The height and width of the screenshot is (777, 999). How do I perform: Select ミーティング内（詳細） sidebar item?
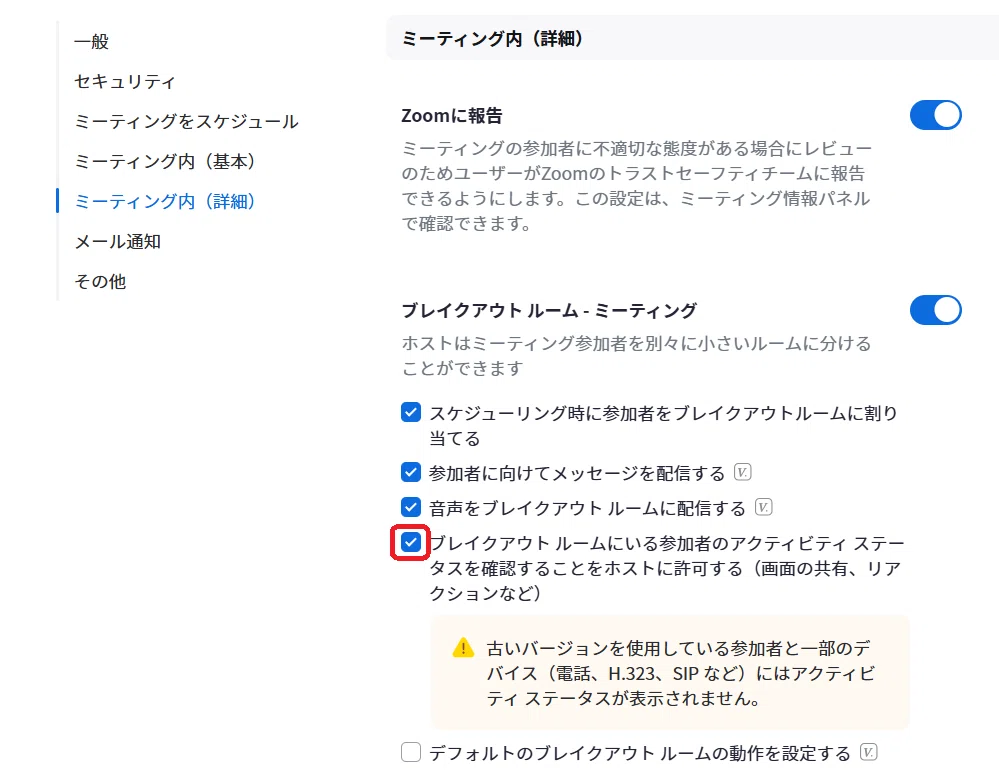165,201
